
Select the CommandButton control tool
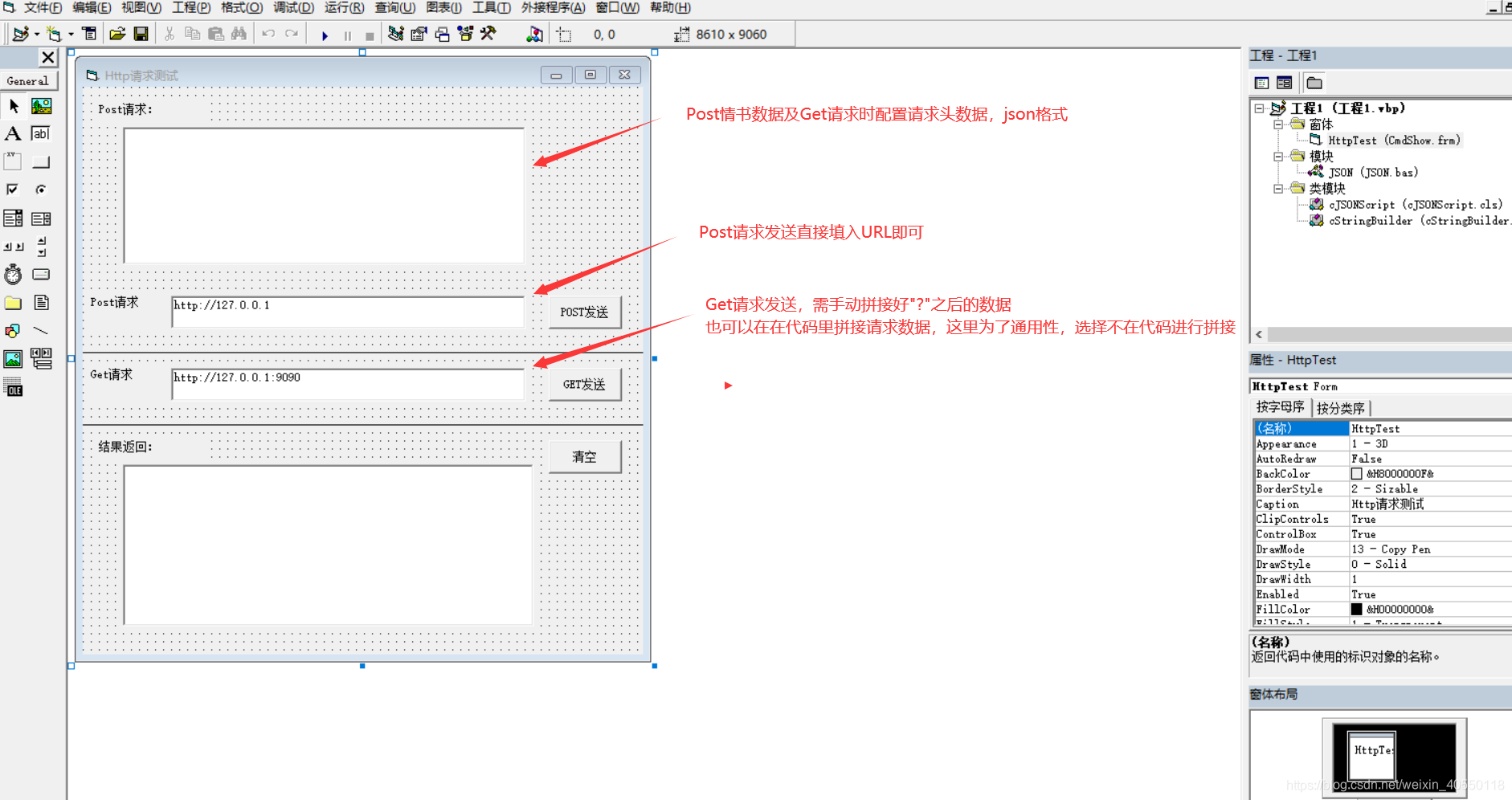(x=41, y=161)
